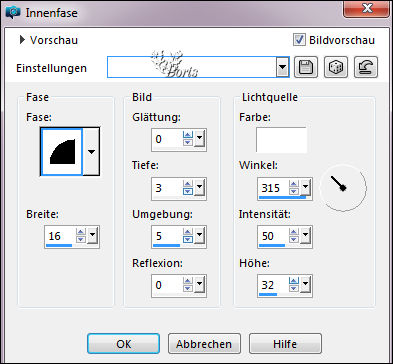Decrease Winkel with the down arrow
This screenshot has height=364, width=393.
click(294, 191)
